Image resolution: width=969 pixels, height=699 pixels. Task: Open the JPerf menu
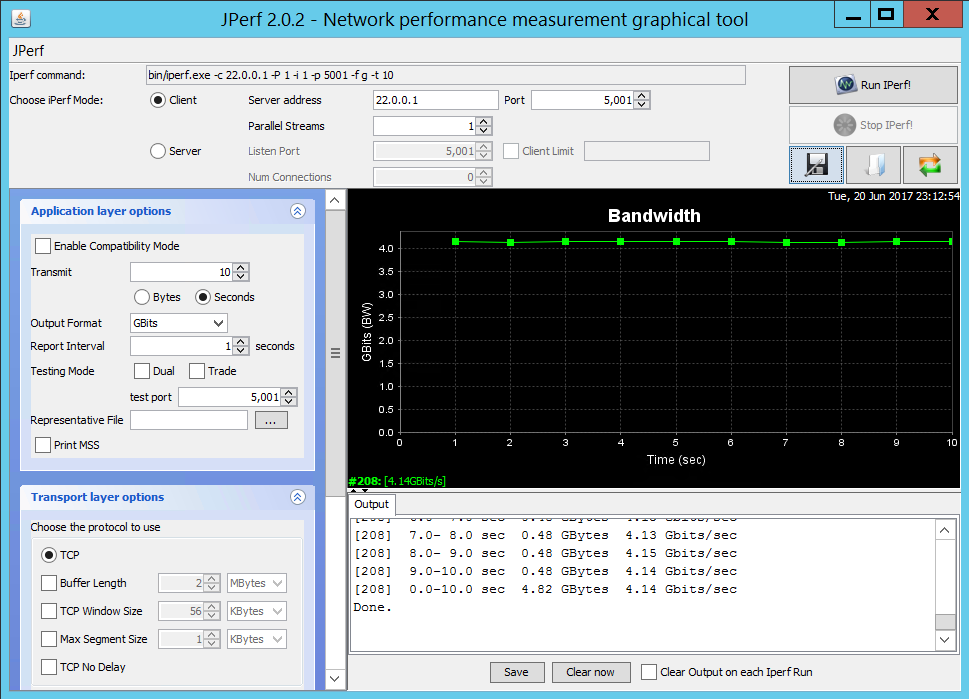[28, 51]
